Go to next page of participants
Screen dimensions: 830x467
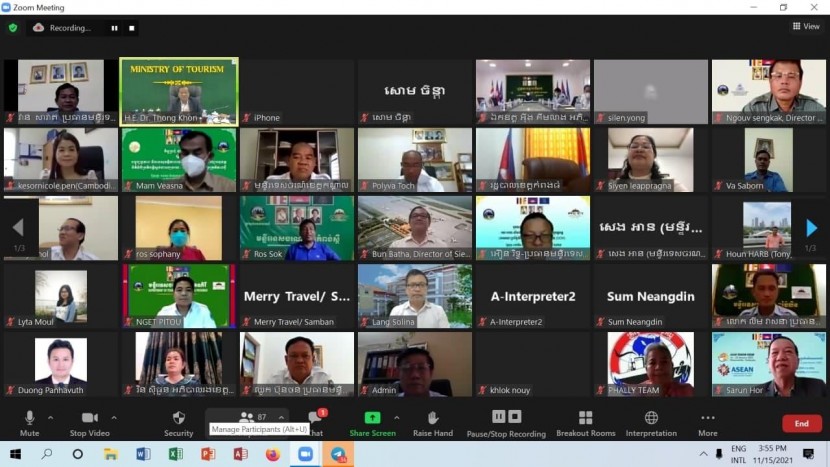click(x=811, y=229)
